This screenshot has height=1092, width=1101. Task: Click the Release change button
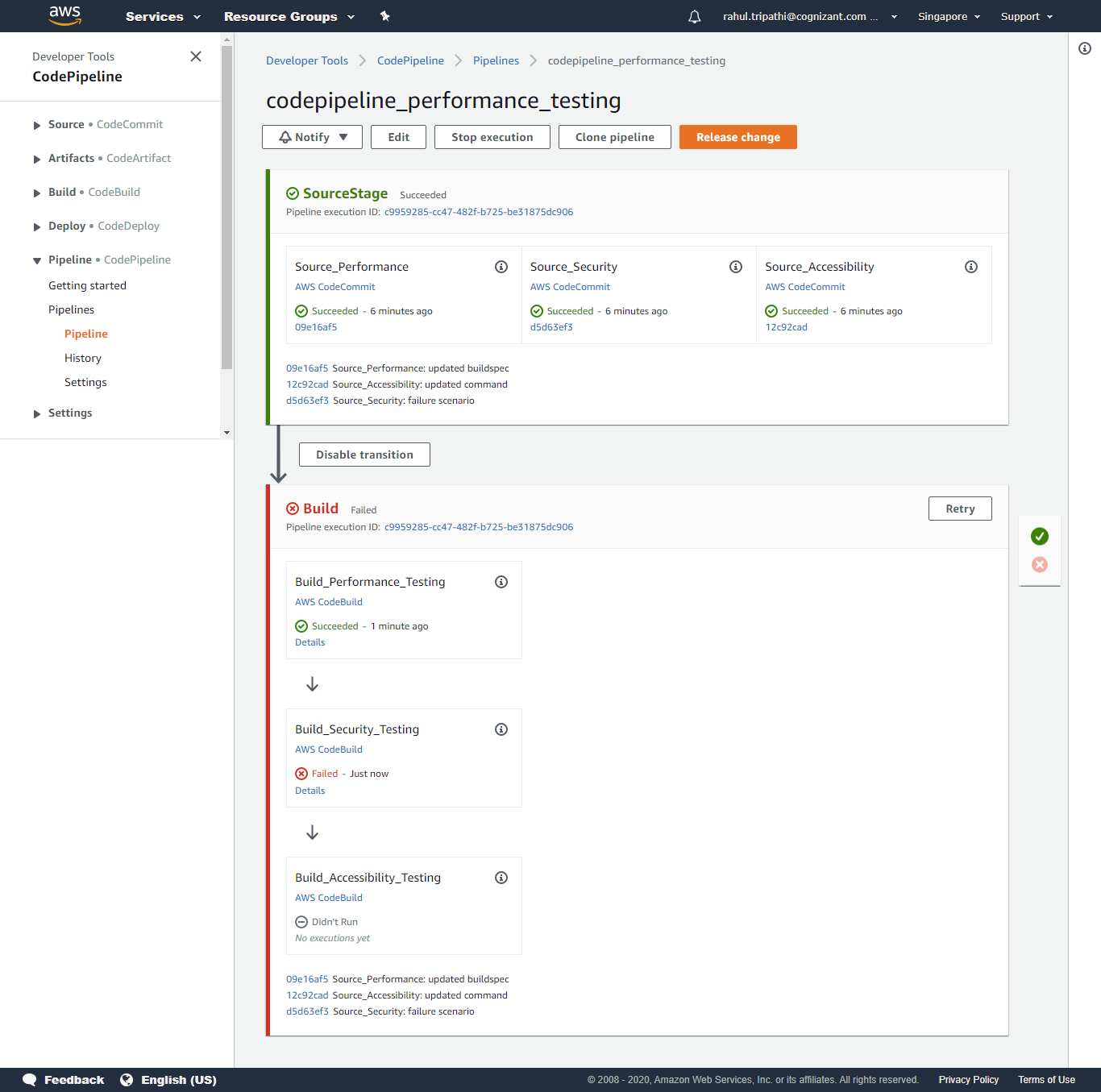(738, 137)
